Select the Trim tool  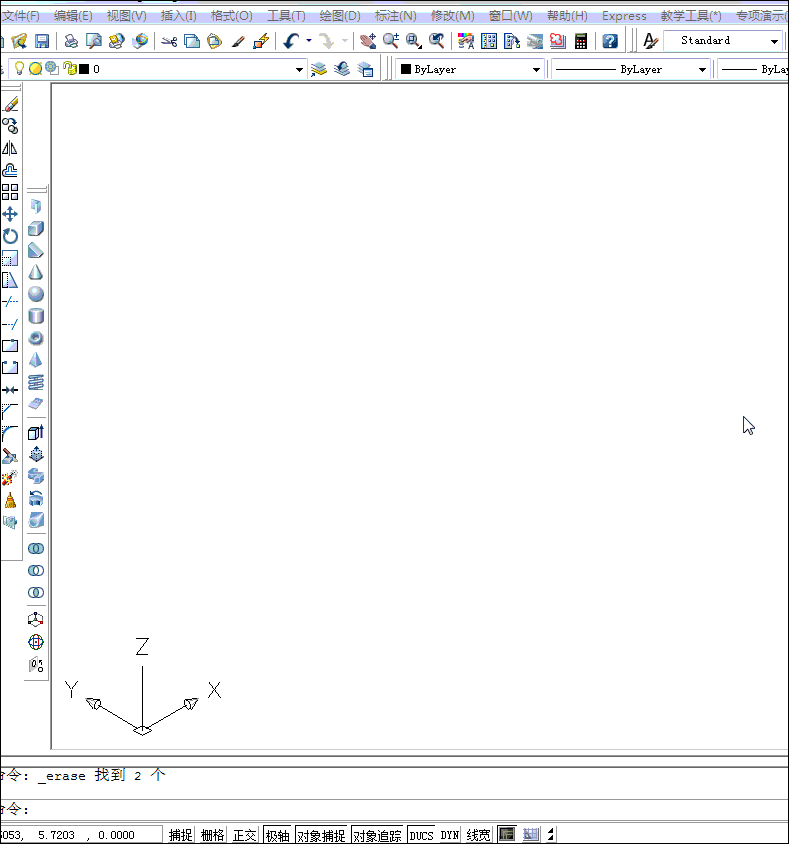coord(10,302)
